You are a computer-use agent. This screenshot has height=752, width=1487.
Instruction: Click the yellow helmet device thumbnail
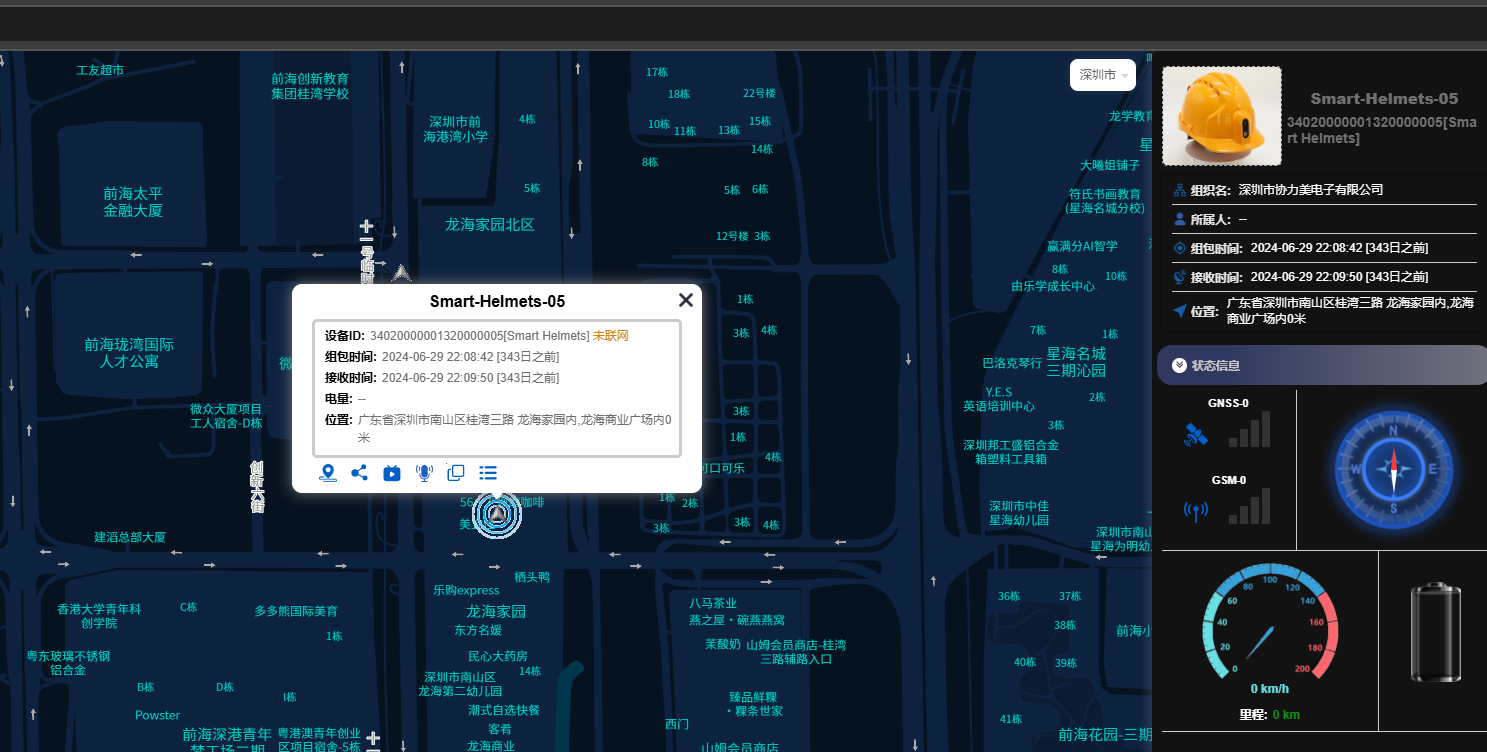1221,116
